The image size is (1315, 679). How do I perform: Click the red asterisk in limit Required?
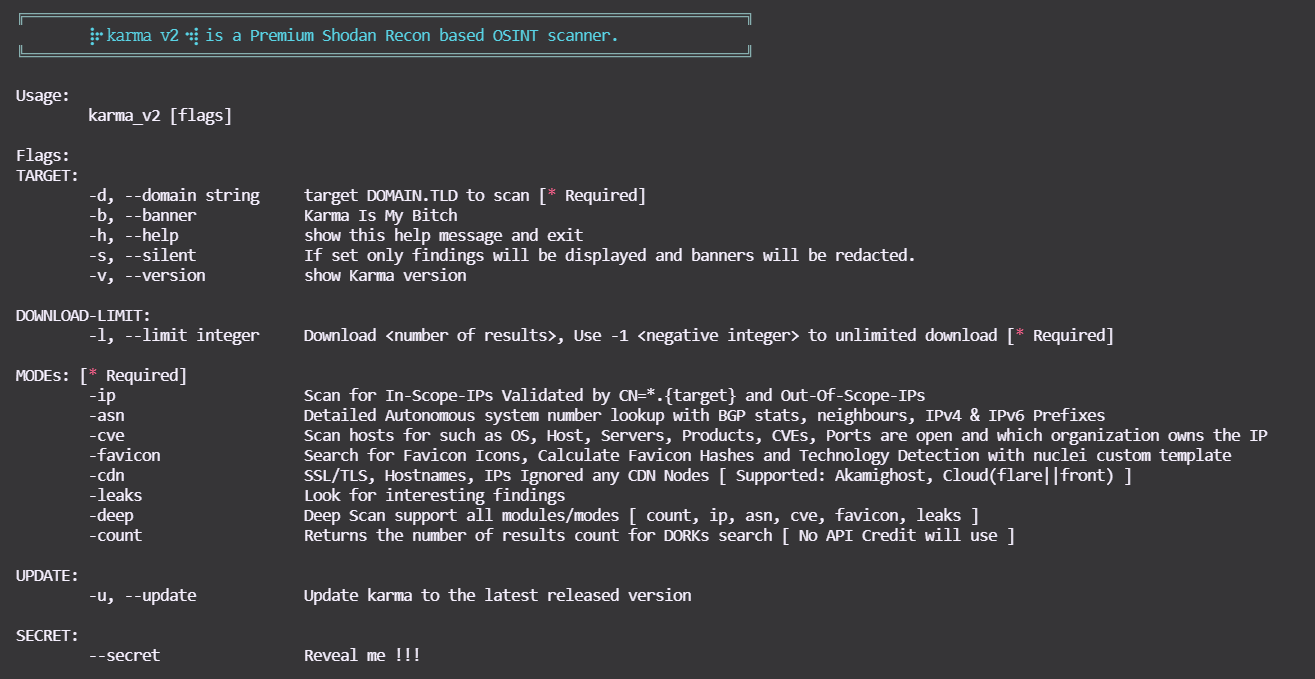click(1020, 335)
